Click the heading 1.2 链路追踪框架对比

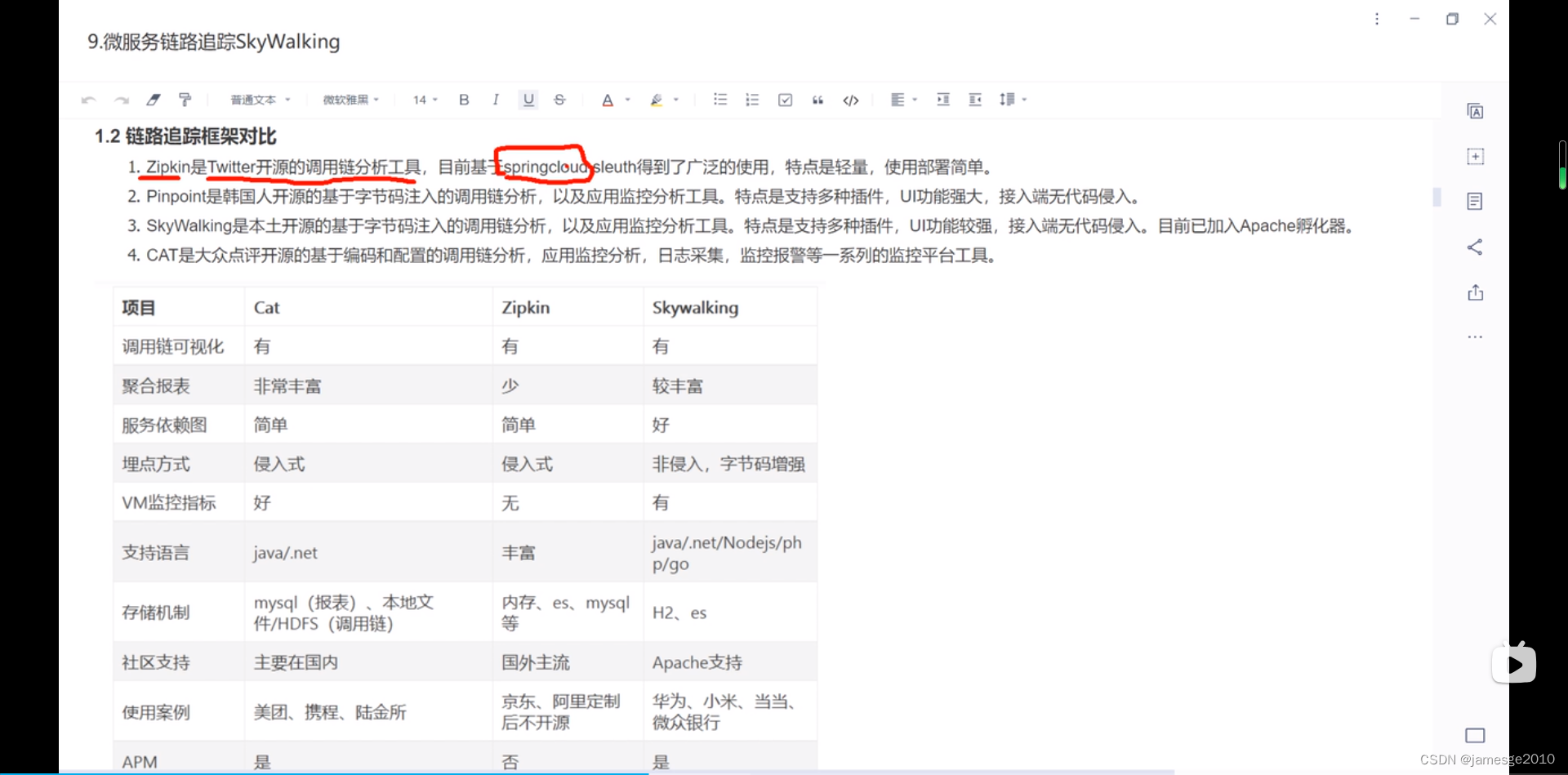(185, 136)
